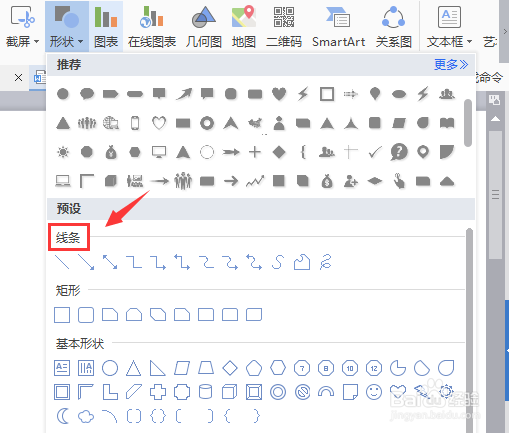Screen dimensions: 509x433
Task: Select the outlined heart recommended shape
Action: (159, 123)
